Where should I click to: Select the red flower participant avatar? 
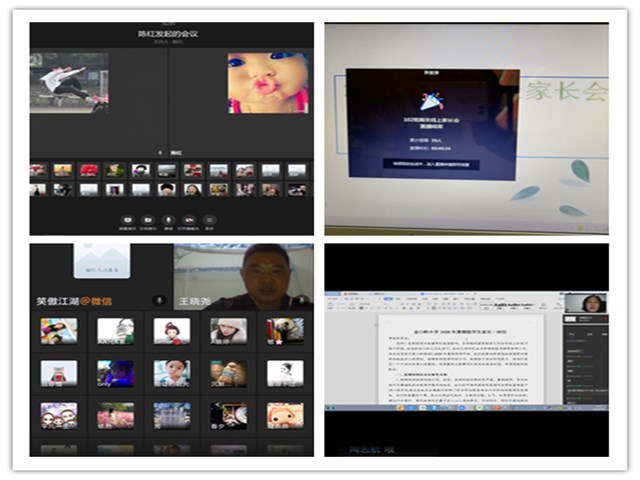coord(89,171)
